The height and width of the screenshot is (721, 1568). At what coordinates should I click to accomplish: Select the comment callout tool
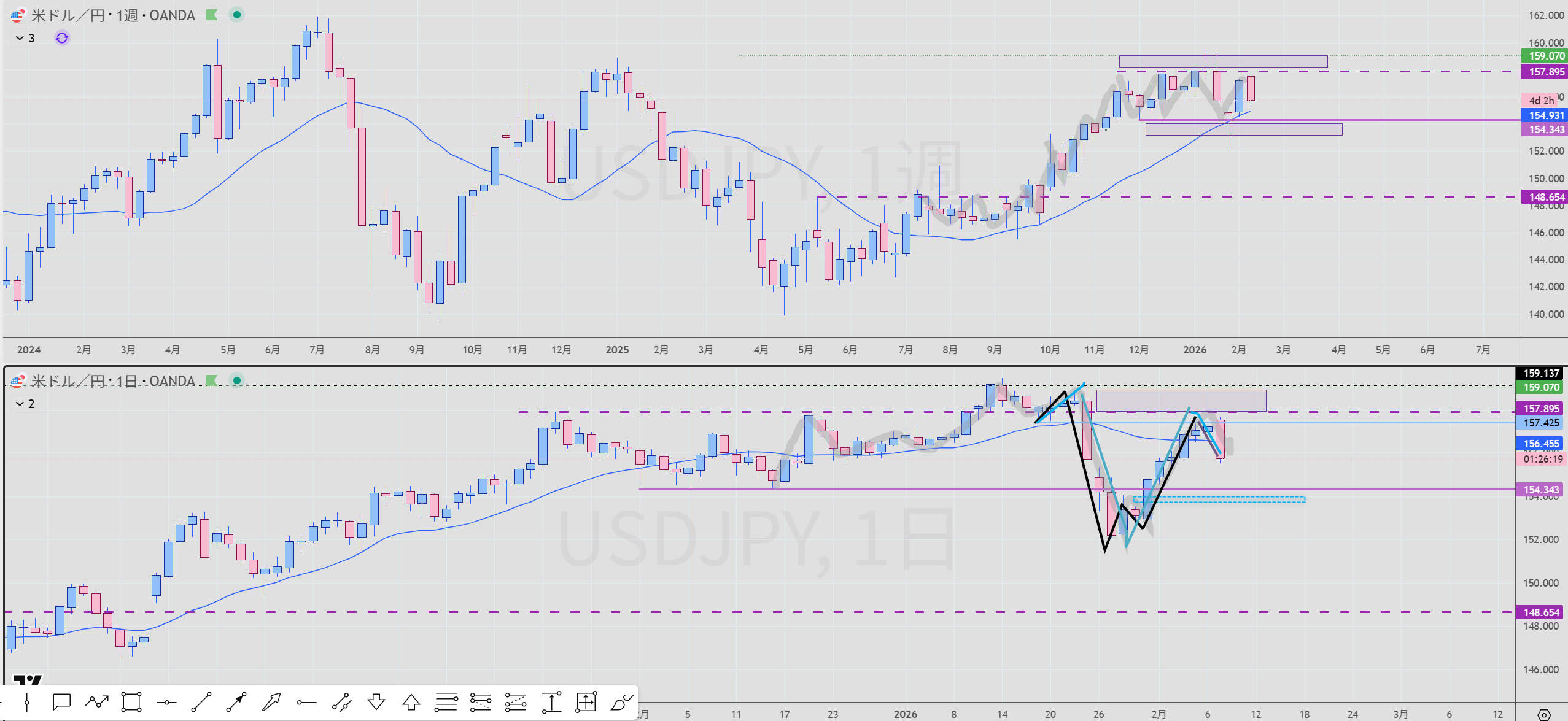click(x=61, y=702)
